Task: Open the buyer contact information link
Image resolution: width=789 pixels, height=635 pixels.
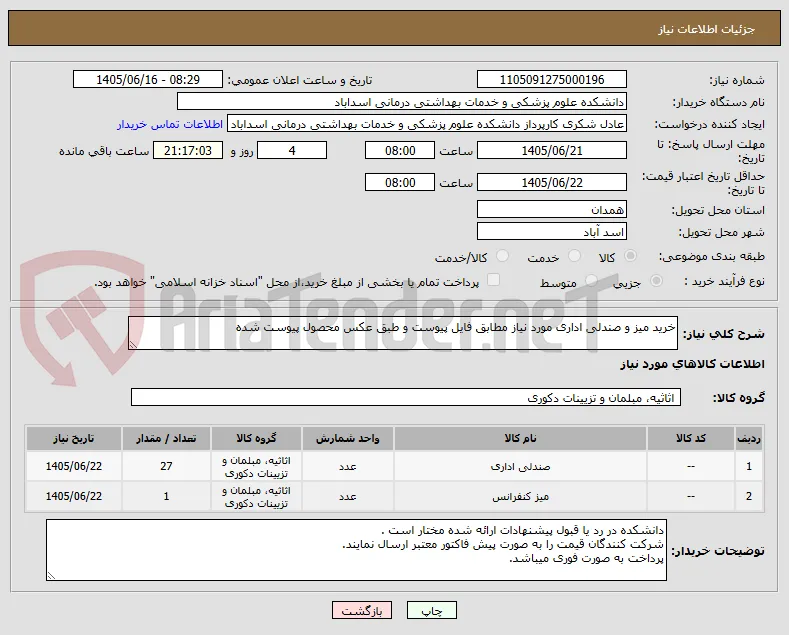Action: (170, 124)
